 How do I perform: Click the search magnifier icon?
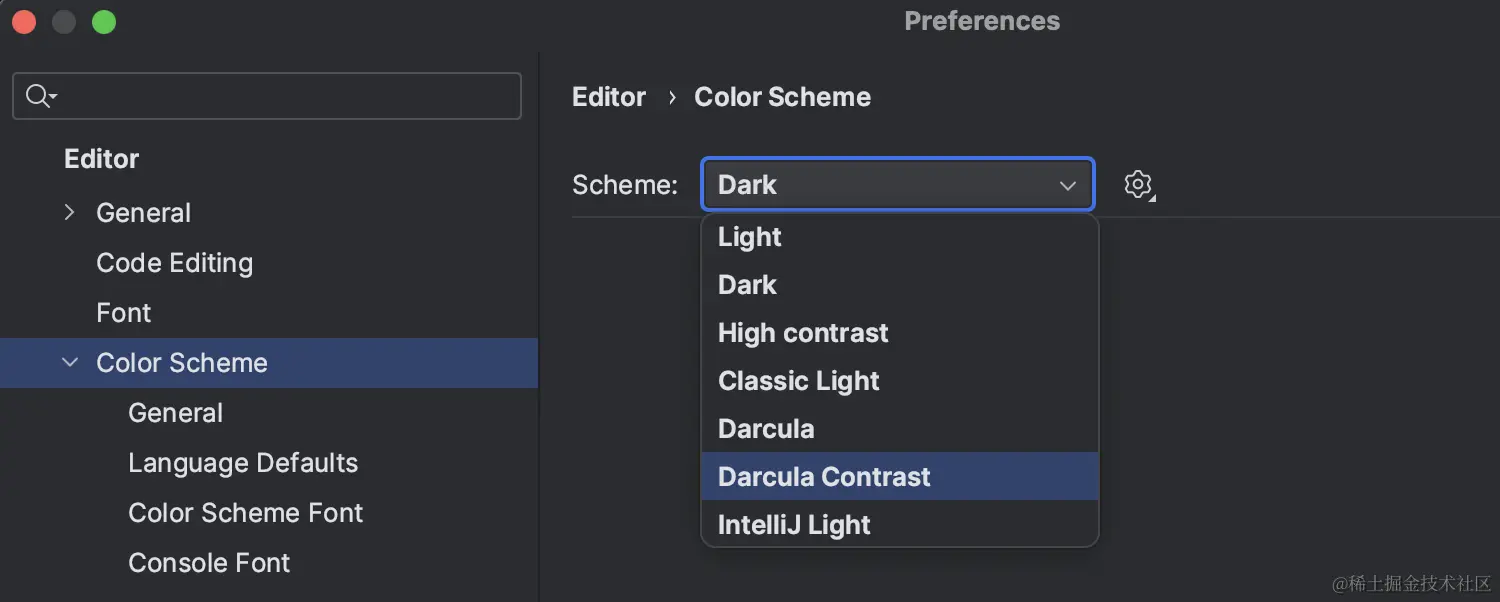tap(38, 96)
